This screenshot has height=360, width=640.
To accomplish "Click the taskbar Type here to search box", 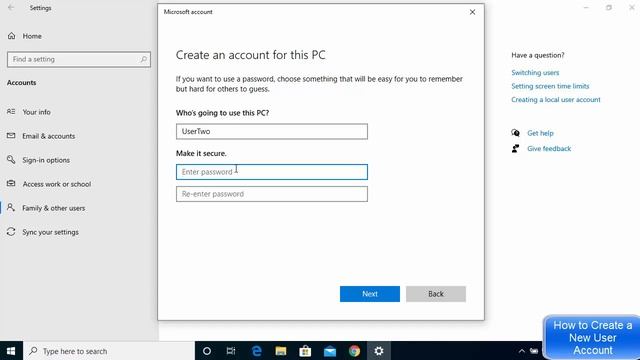I will click(109, 351).
